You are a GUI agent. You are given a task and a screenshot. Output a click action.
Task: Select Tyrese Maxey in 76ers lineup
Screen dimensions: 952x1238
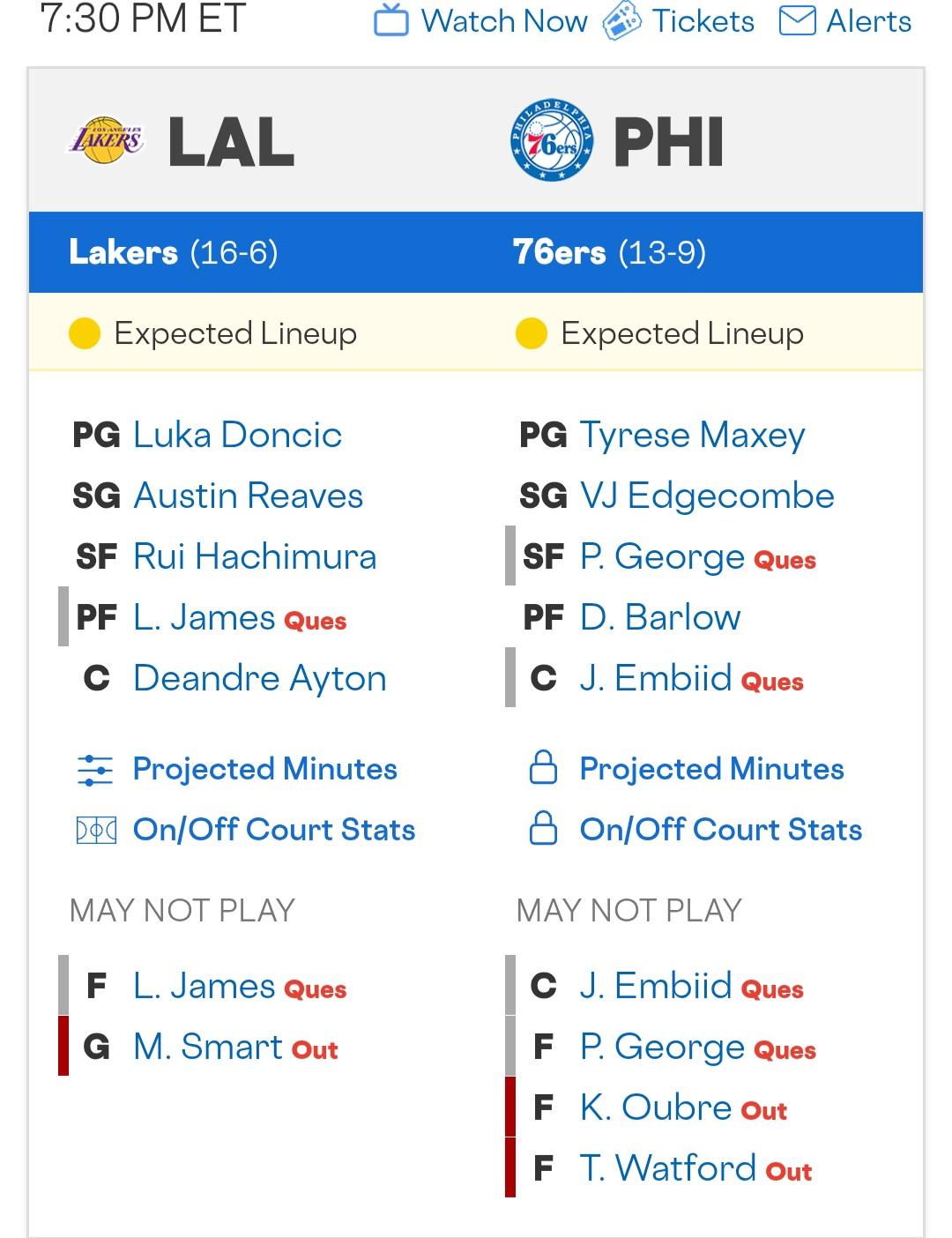pos(692,435)
